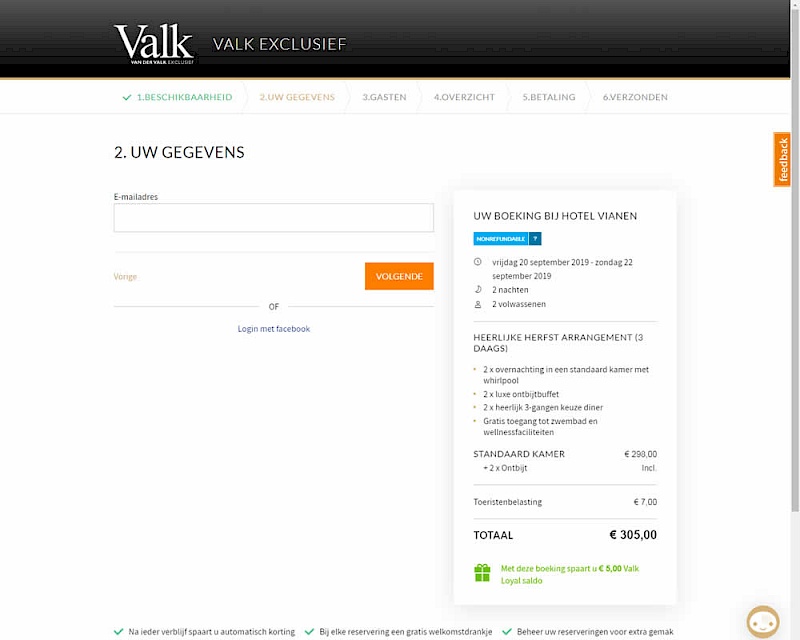This screenshot has width=800, height=640.
Task: Click the green gift icon for Valk Loyal
Action: (482, 573)
